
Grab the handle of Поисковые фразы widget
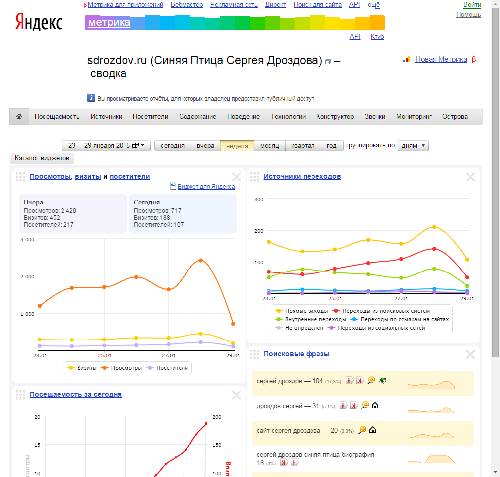point(254,354)
